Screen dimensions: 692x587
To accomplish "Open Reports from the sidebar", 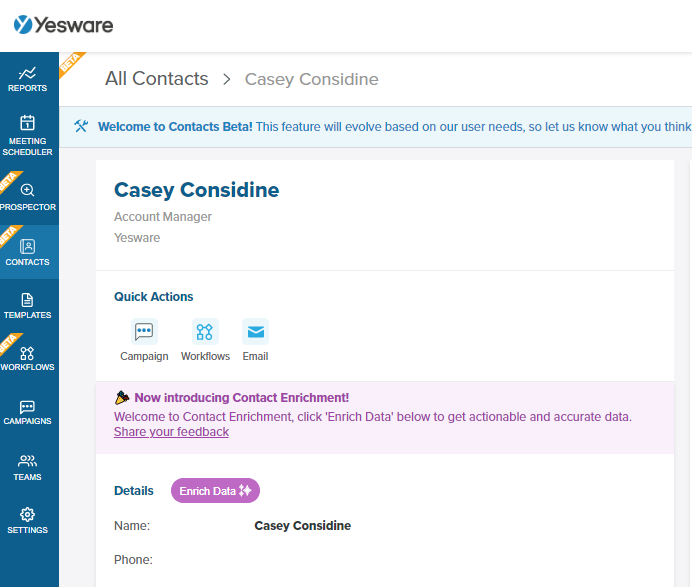I will coord(27,79).
